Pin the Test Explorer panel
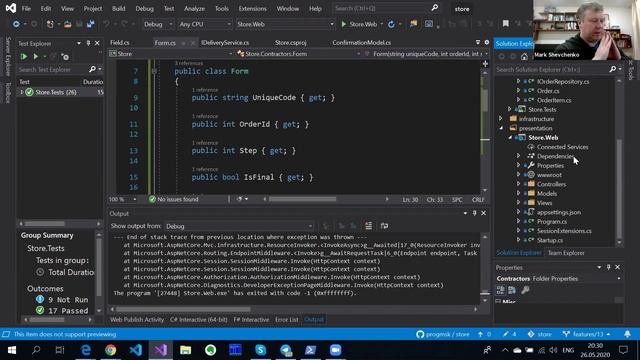 point(88,43)
